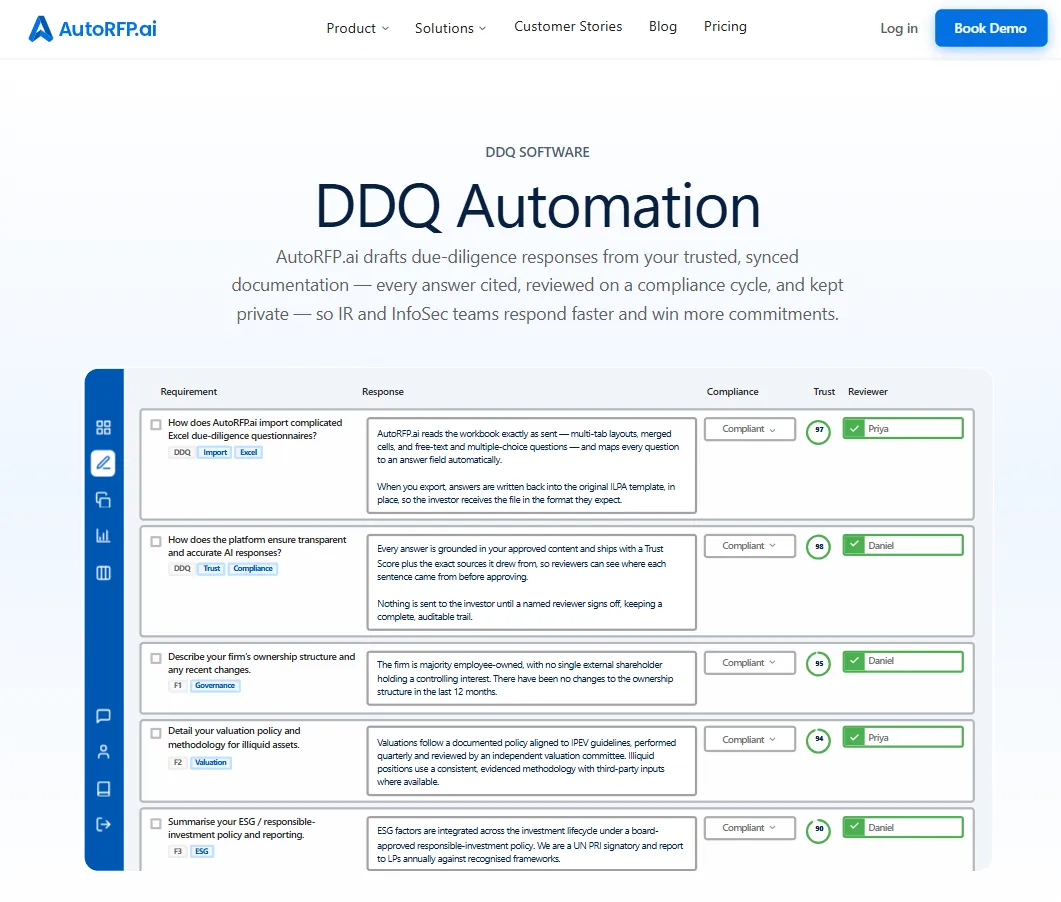Viewport: 1061px width, 902px height.
Task: Open the dashboard grid icon in sidebar
Action: click(x=104, y=428)
